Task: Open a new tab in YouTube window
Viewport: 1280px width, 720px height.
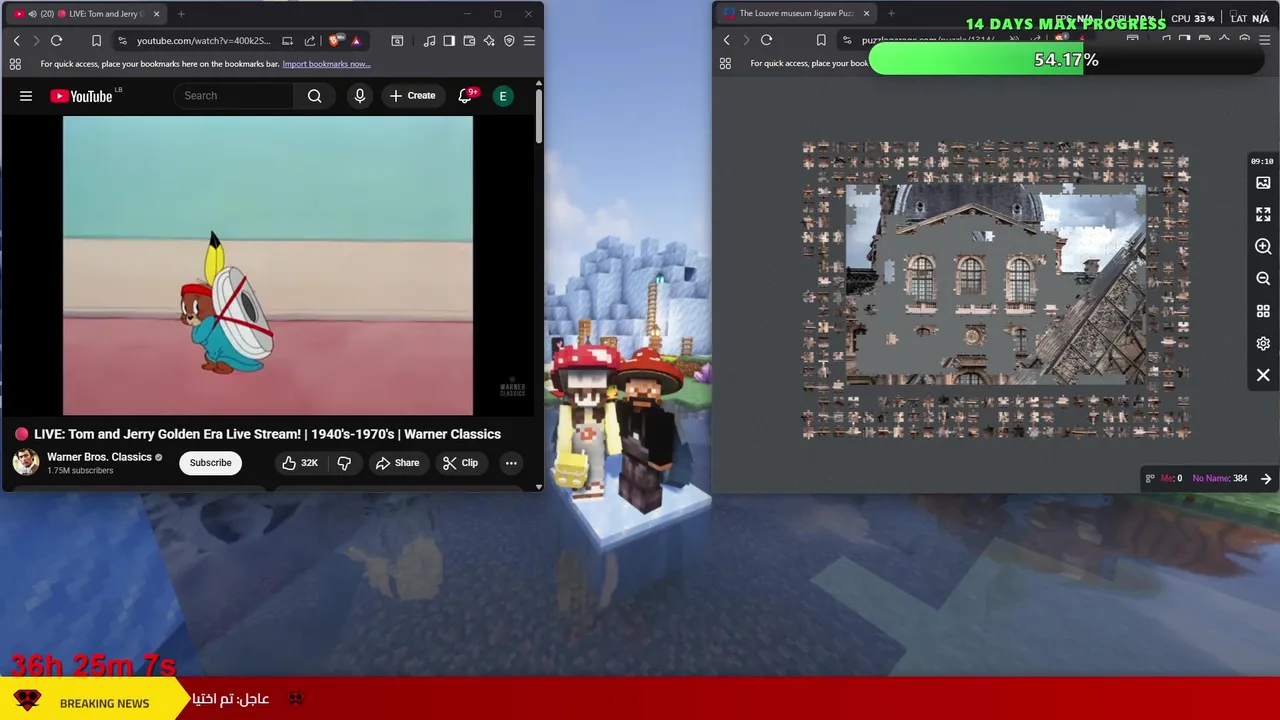Action: click(x=181, y=14)
